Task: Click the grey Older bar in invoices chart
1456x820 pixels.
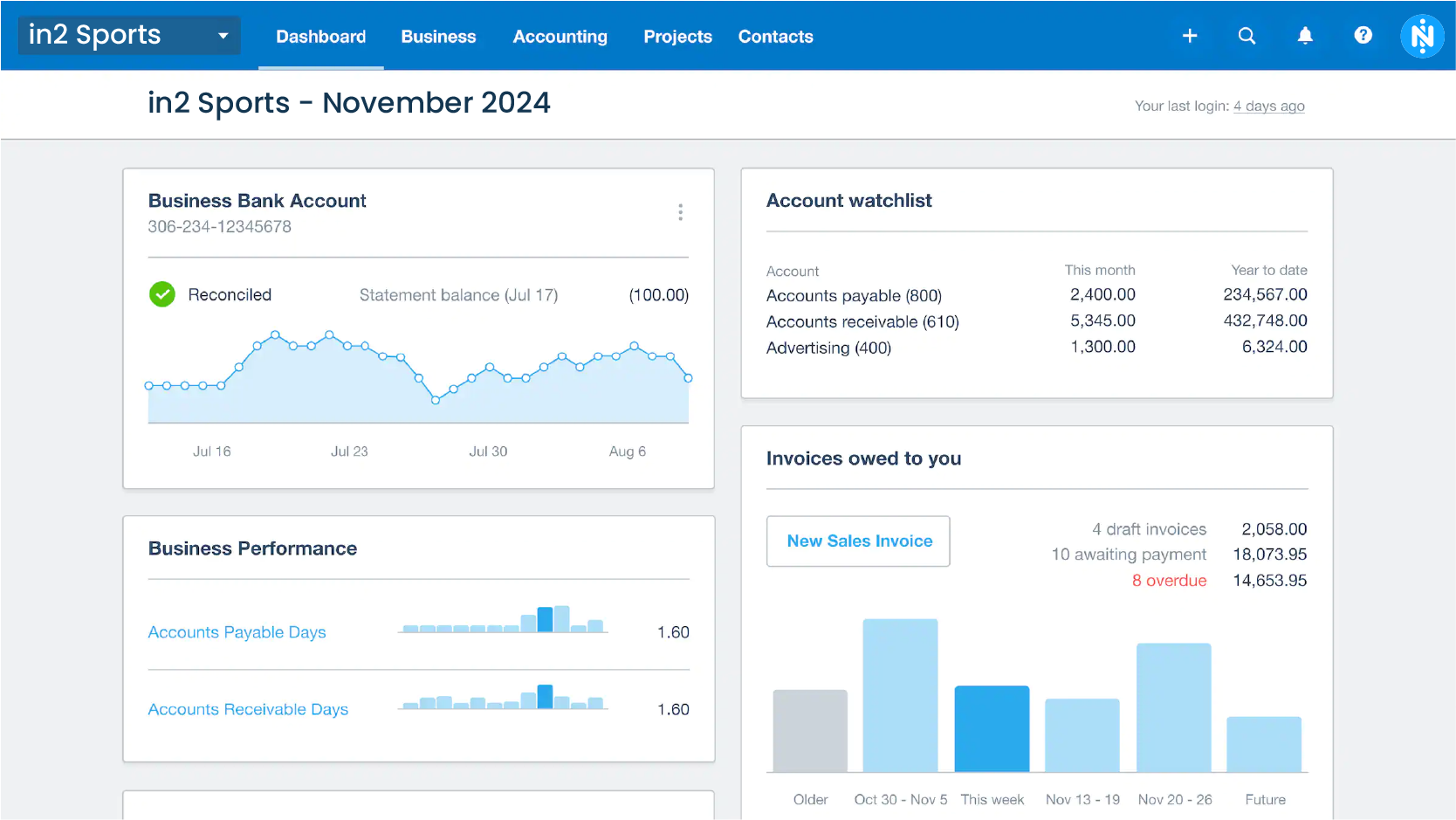Action: (810, 731)
